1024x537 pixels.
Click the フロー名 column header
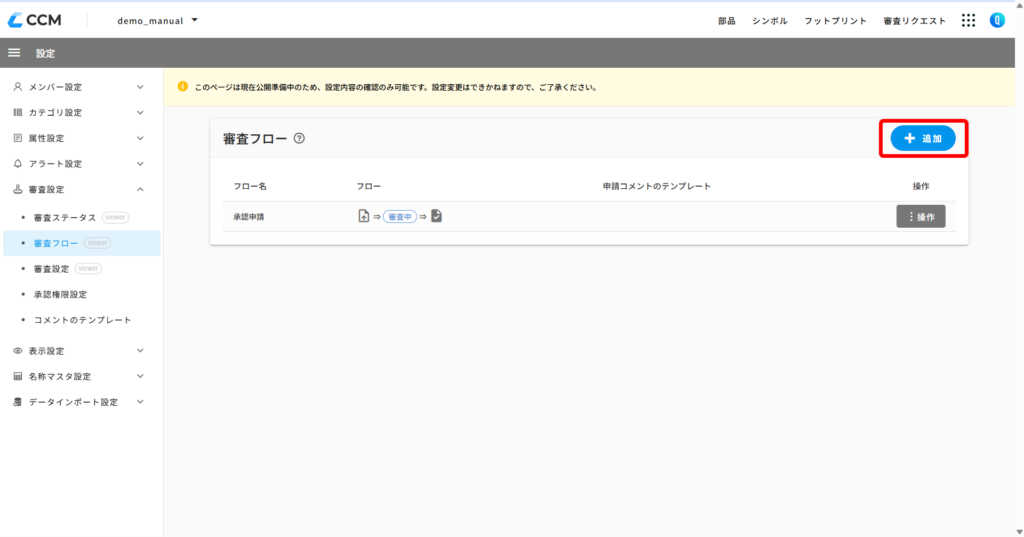(250, 186)
